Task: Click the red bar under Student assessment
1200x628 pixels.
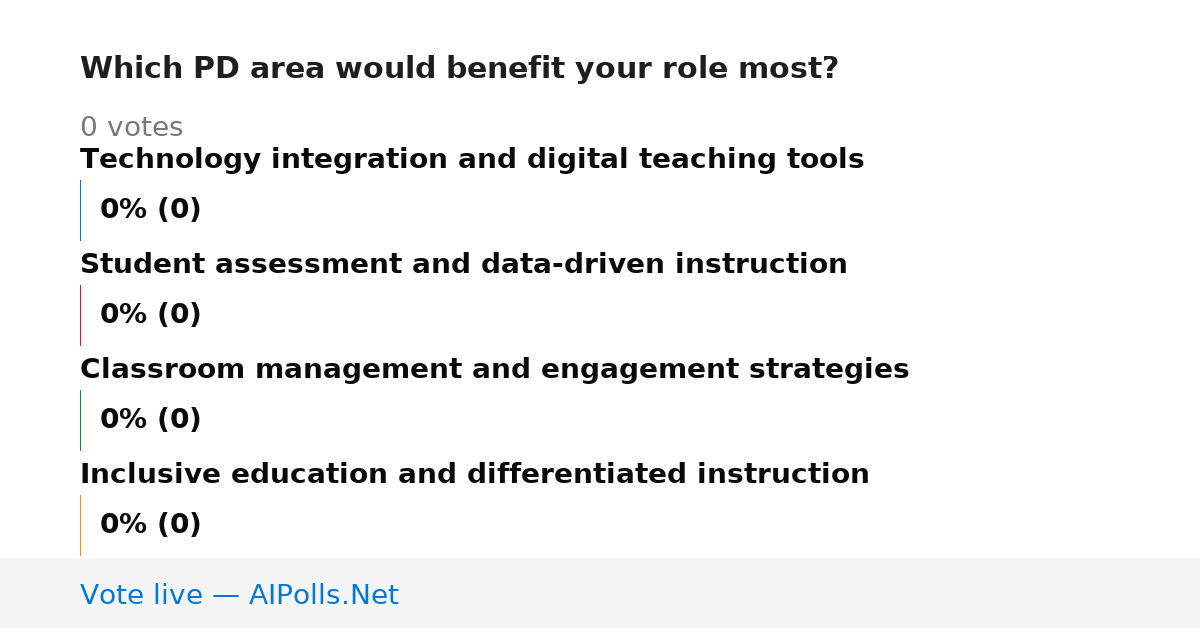Action: (x=80, y=315)
